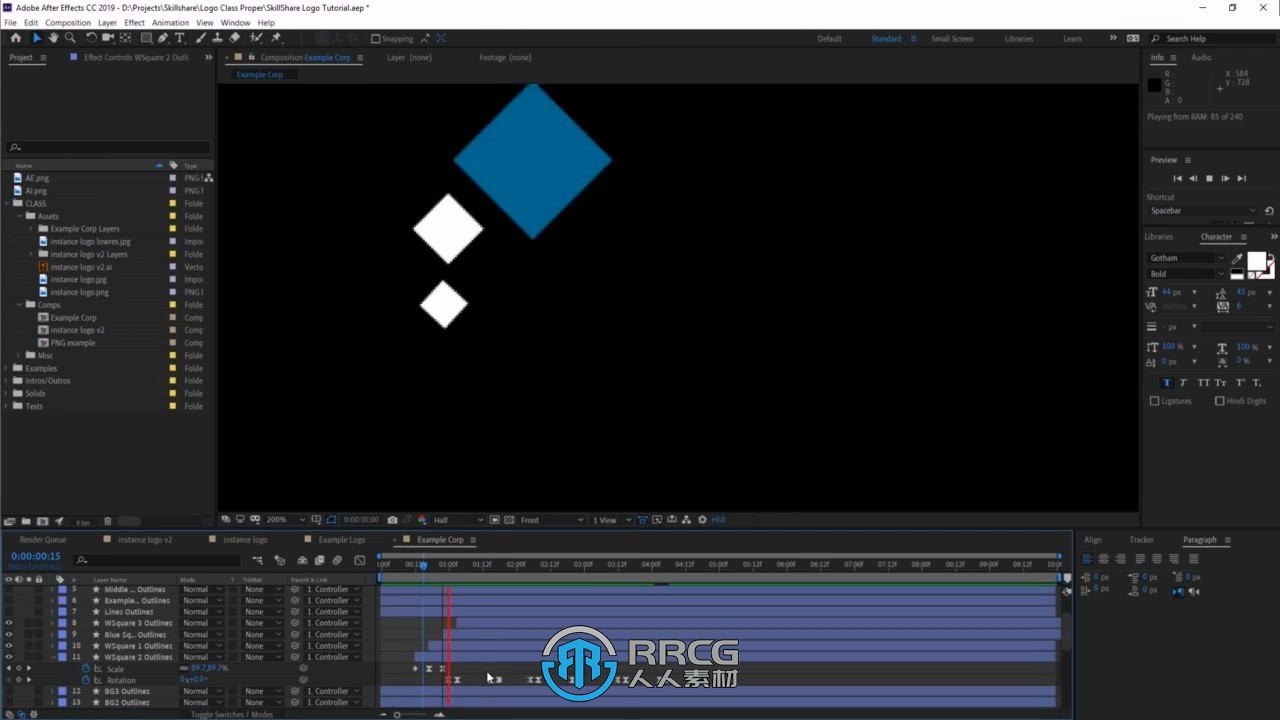The width and height of the screenshot is (1280, 720).
Task: Click Rotation stopwatch on WSquare 2 Outlines
Action: point(85,680)
